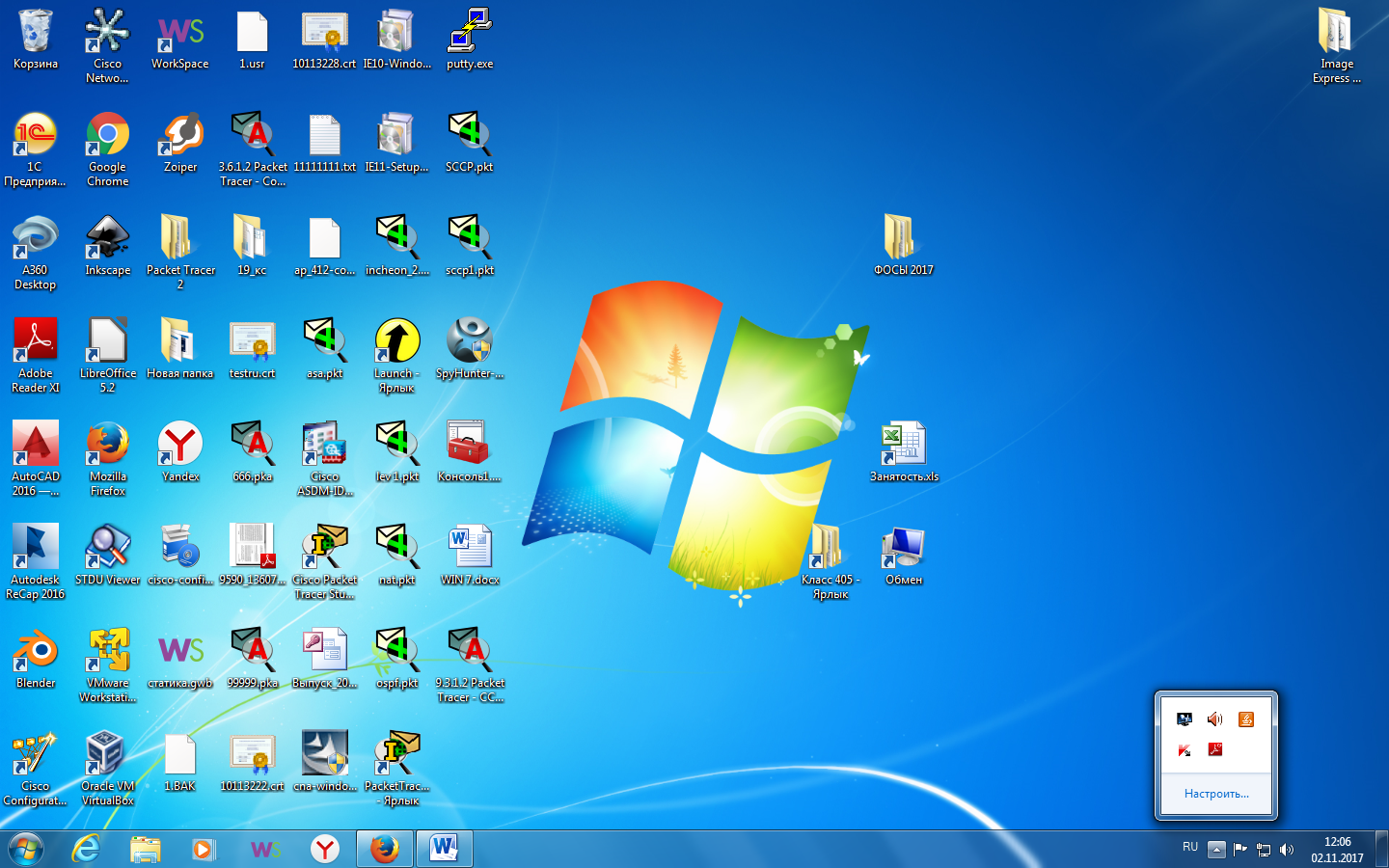This screenshot has height=868, width=1389.
Task: Select the Image Express folder
Action: click(x=1337, y=46)
